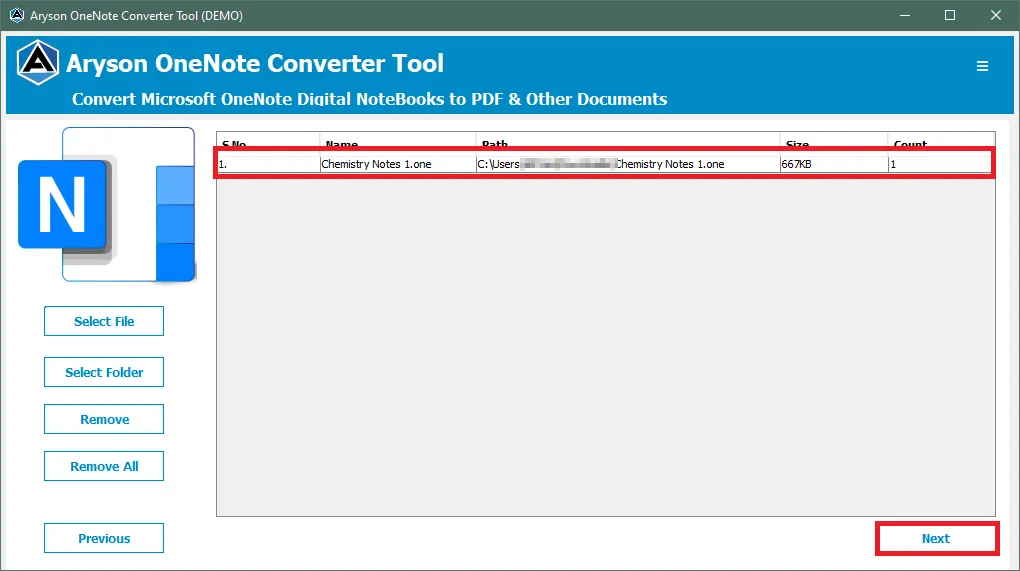Click the Name column header
This screenshot has height=571, width=1020.
[x=397, y=141]
